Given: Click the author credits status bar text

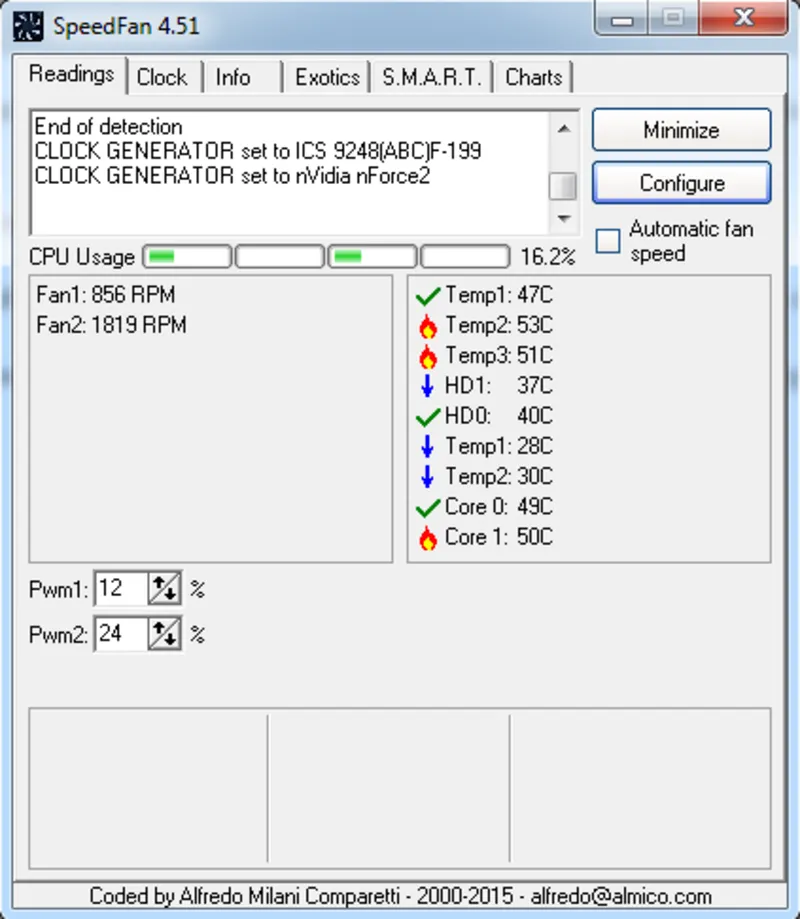Looking at the screenshot, I should click(400, 897).
